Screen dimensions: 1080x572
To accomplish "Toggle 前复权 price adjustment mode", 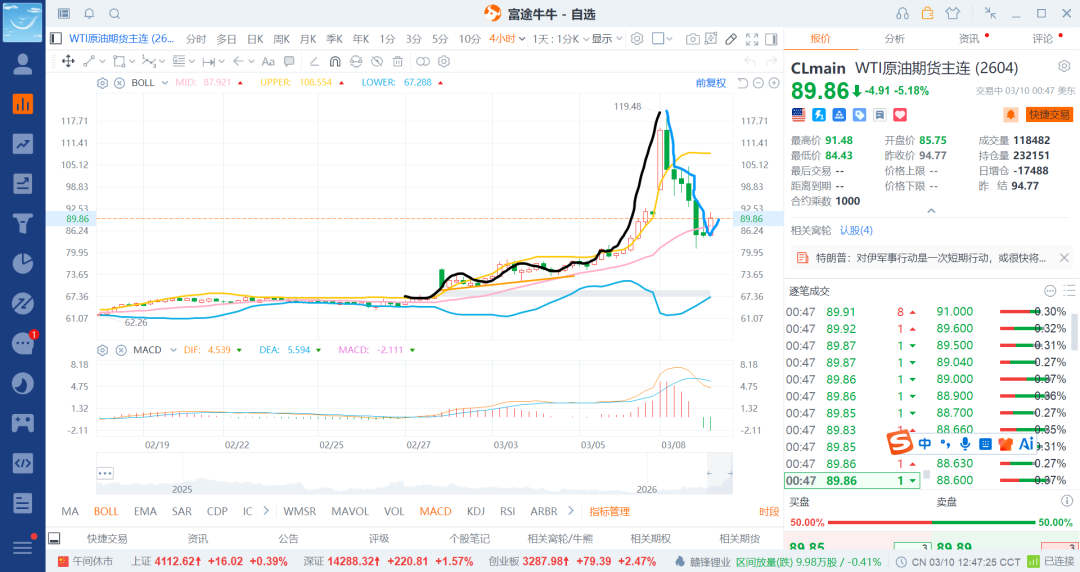I will click(x=711, y=83).
